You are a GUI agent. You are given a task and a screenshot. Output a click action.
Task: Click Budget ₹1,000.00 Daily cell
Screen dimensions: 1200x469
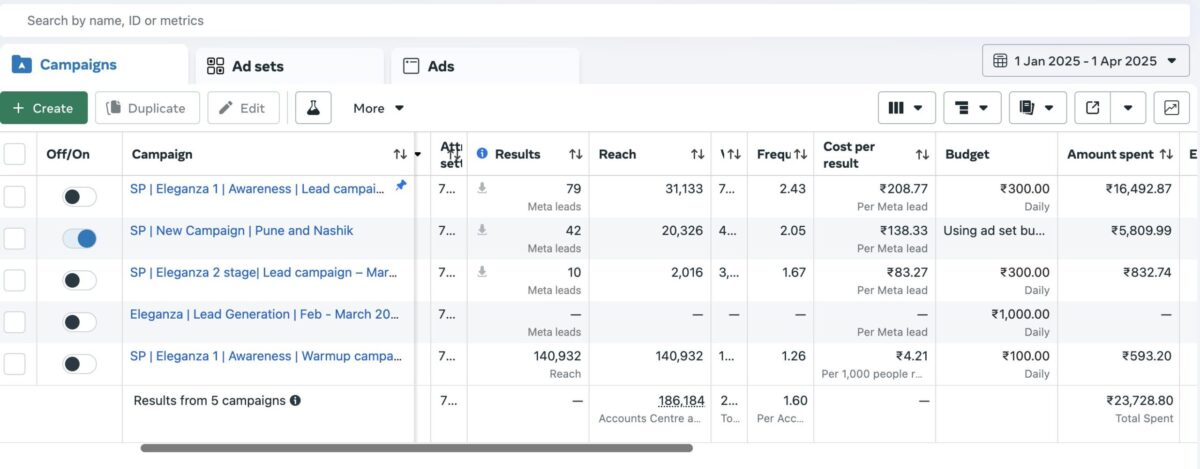click(x=996, y=322)
